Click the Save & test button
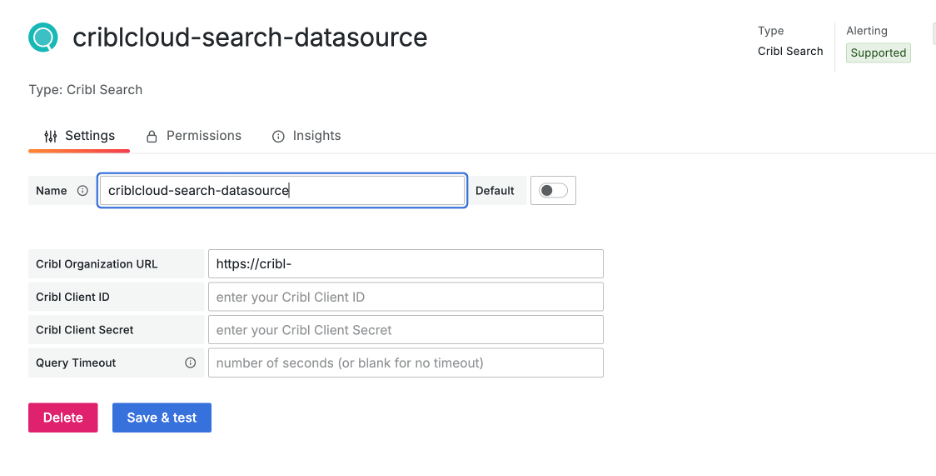Viewport: 936px width, 476px height. [x=161, y=417]
